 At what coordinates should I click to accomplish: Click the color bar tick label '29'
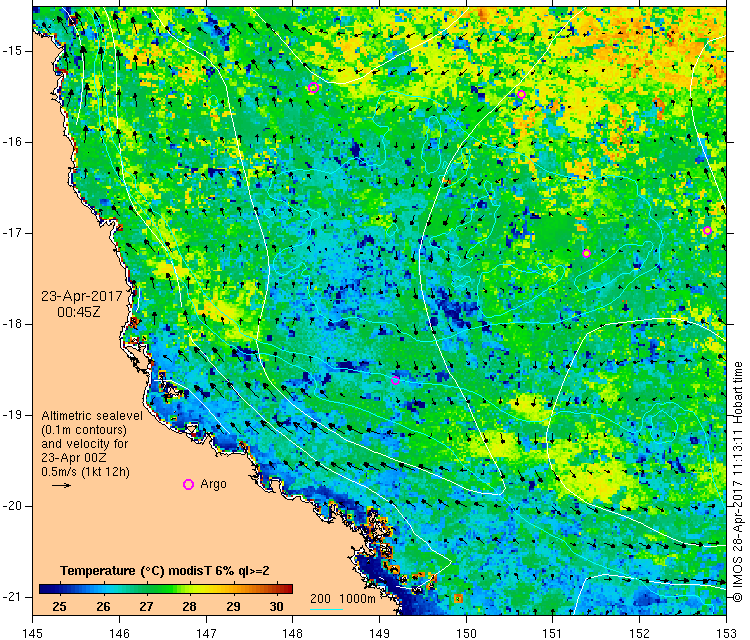click(x=233, y=607)
